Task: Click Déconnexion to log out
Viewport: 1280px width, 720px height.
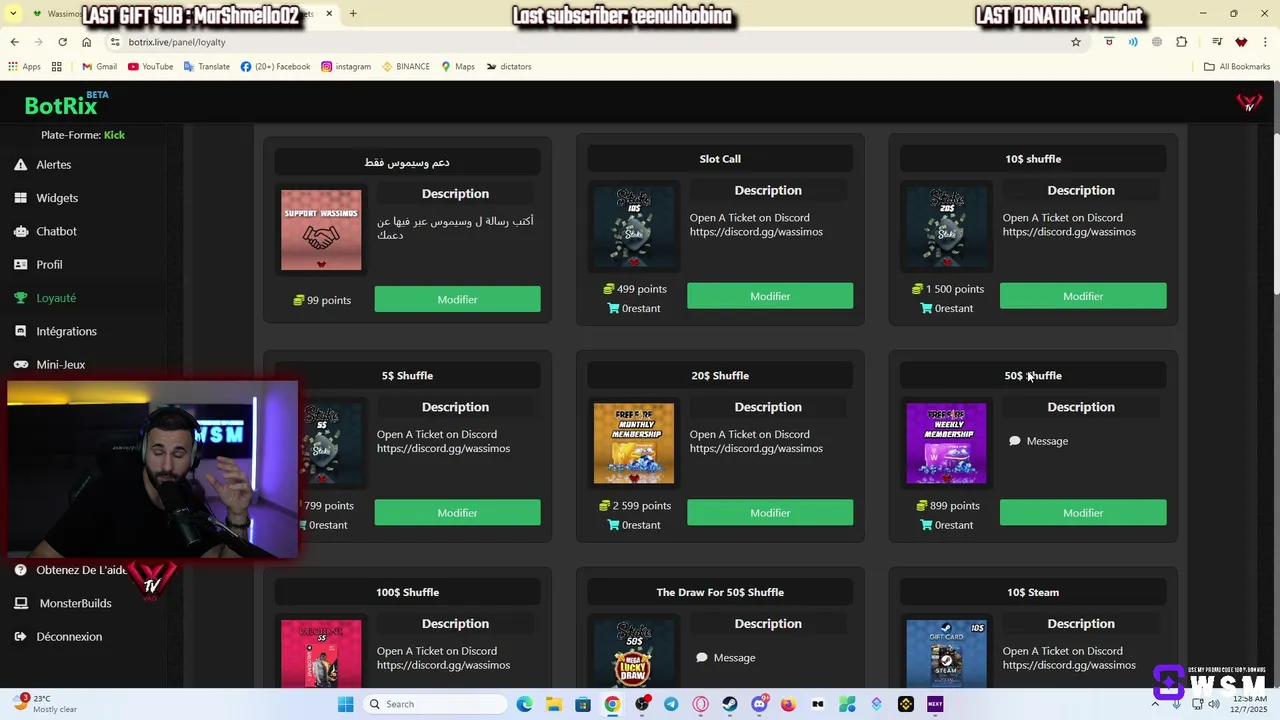Action: 69,636
